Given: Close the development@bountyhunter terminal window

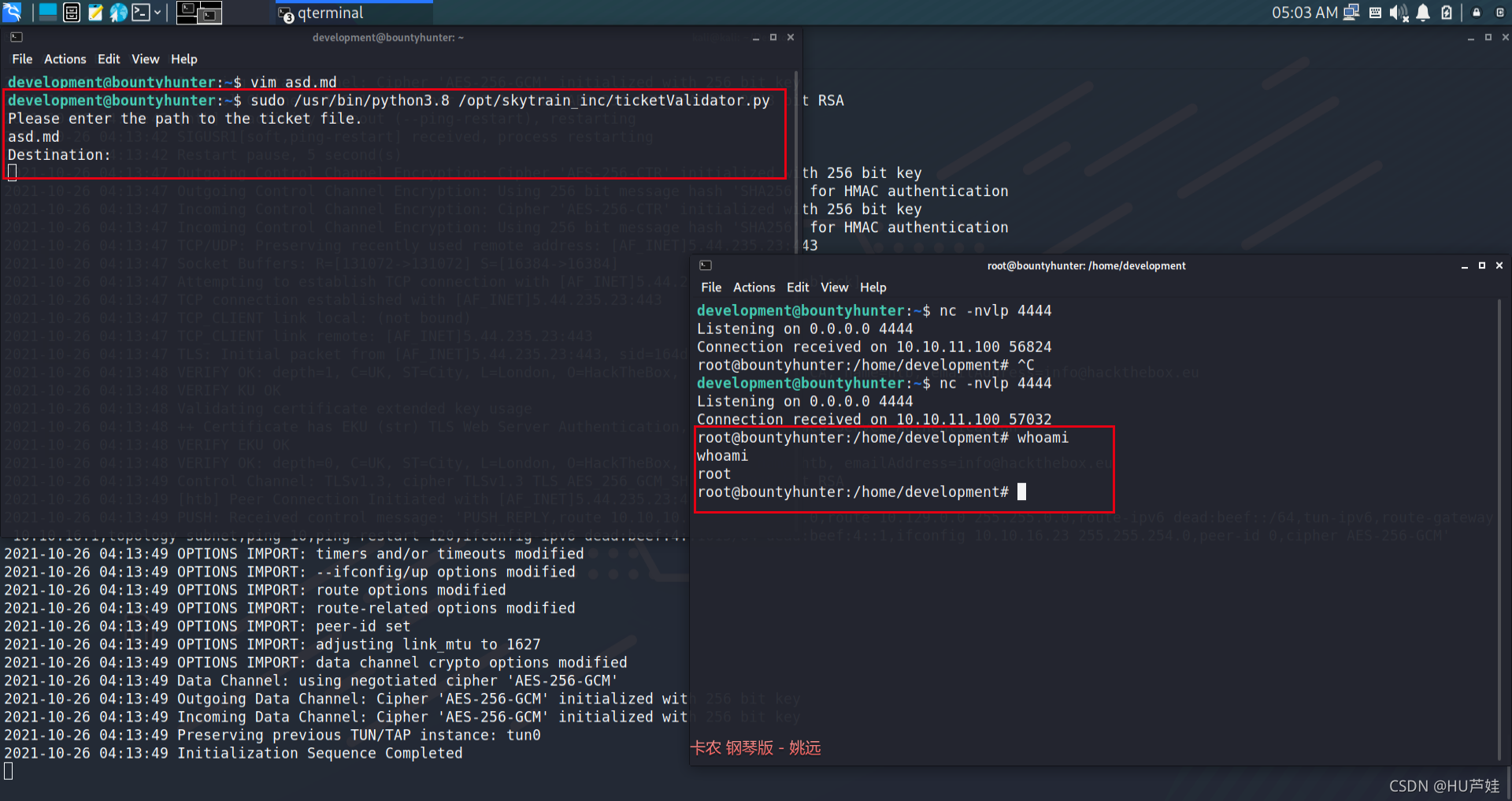Looking at the screenshot, I should [x=791, y=37].
